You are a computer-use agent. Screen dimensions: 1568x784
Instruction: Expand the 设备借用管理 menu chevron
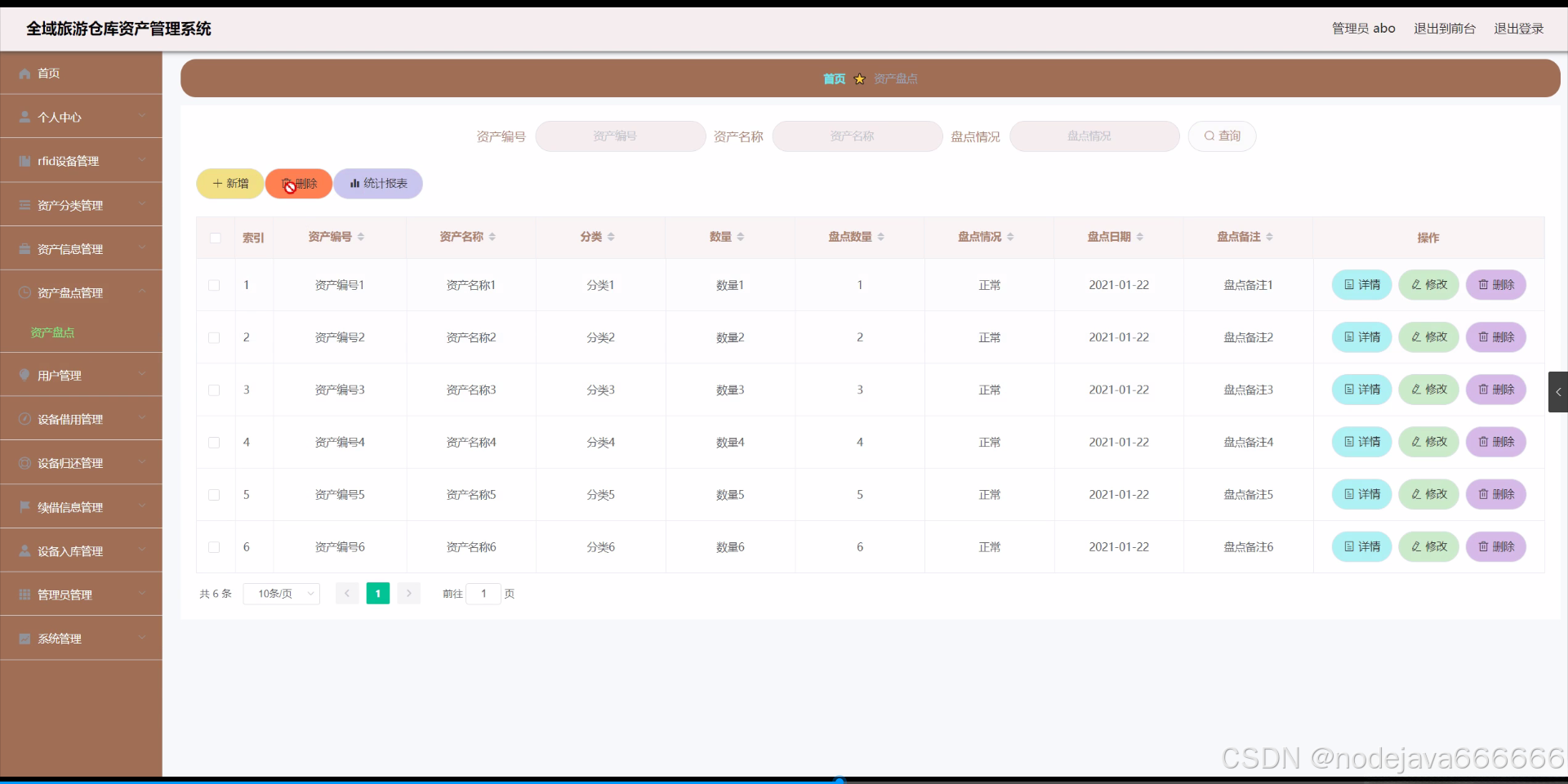coord(142,418)
